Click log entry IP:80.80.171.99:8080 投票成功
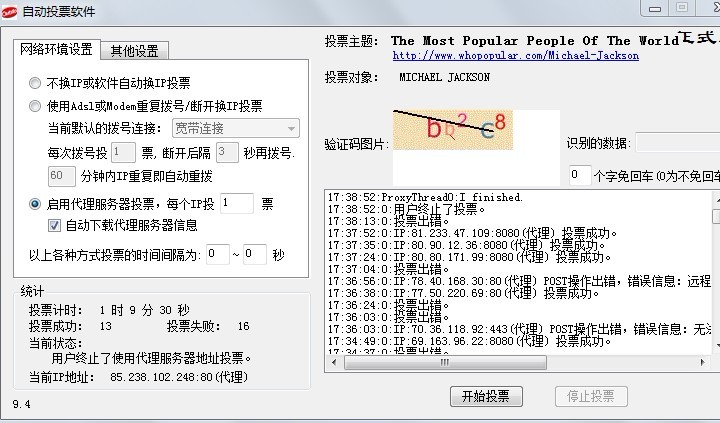 [469, 257]
